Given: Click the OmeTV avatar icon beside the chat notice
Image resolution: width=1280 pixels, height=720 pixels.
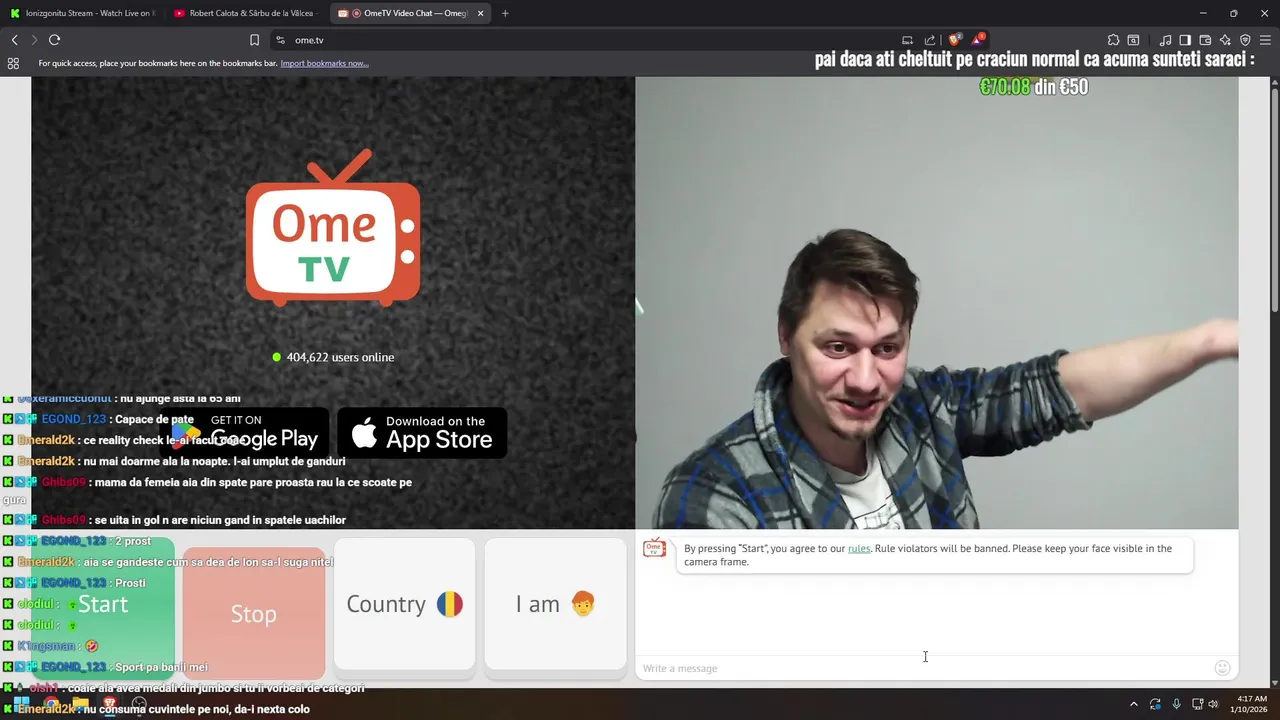Looking at the screenshot, I should click(x=655, y=548).
